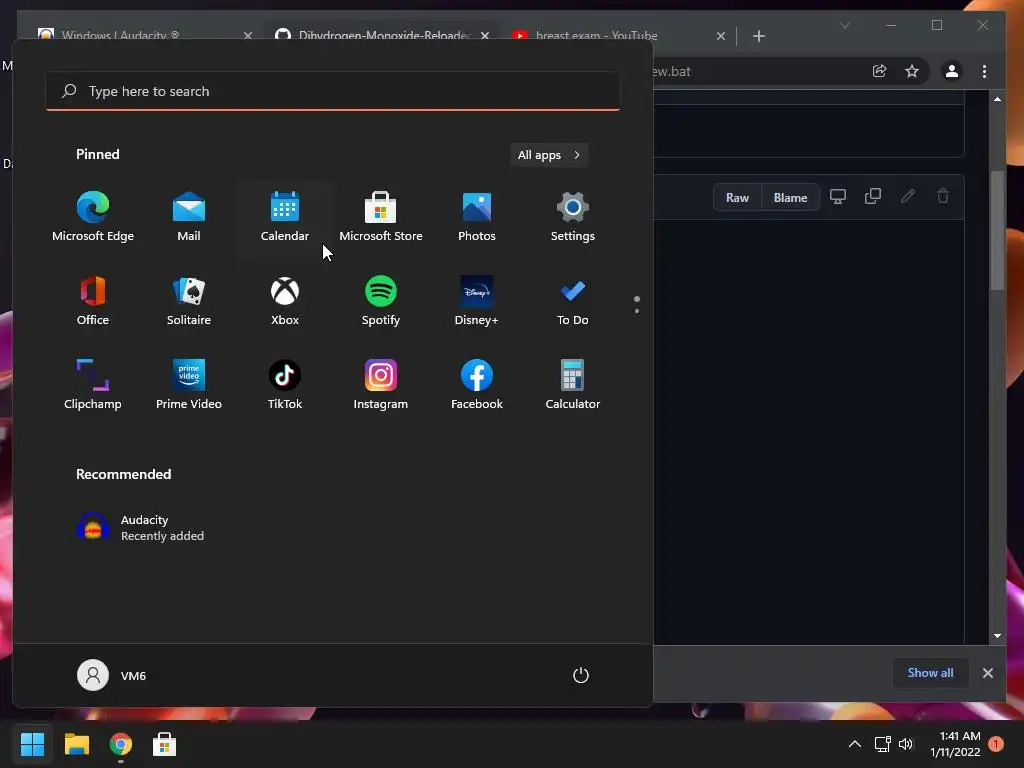Switch to Chrome on the taskbar
This screenshot has width=1024, height=768.
click(x=121, y=744)
